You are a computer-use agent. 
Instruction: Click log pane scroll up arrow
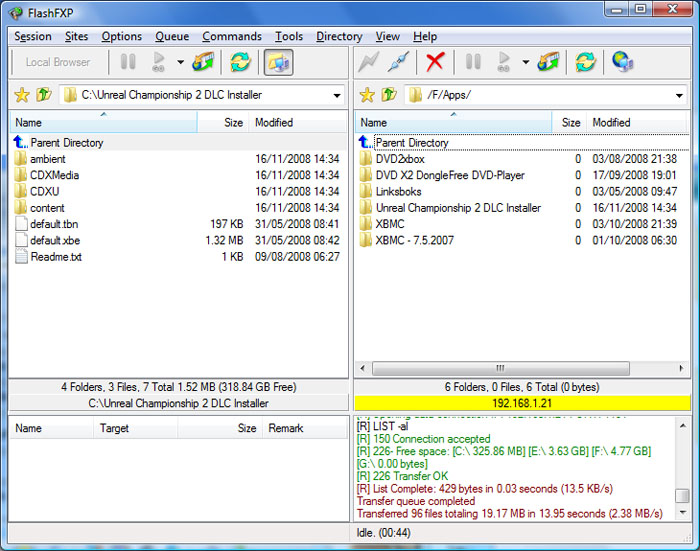[683, 426]
